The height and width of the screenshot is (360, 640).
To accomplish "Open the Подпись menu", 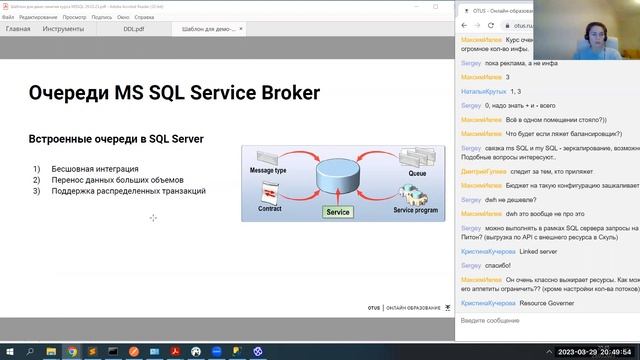I will coord(102,17).
